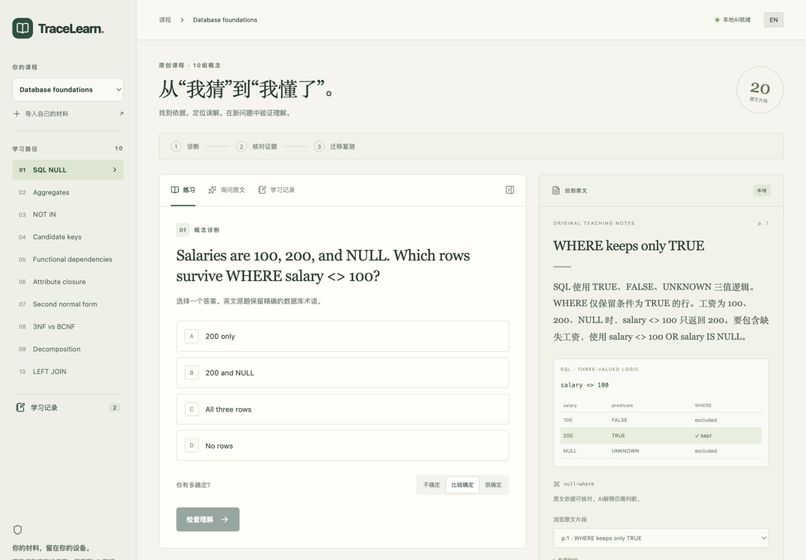Click the 'ORIGINAL TEACHING NOTES' label
Screen dimensions: 806x560
tap(594, 223)
